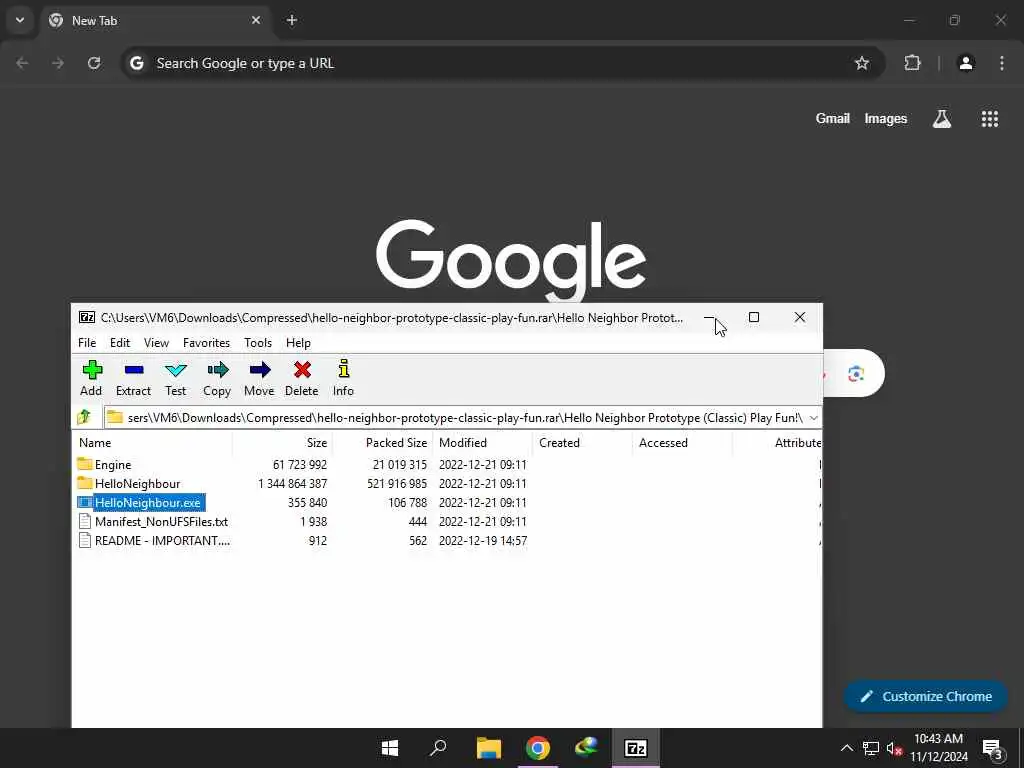Click the Add toolbar icon in 7-Zip
Screen dimensions: 1024x768
[x=91, y=378]
